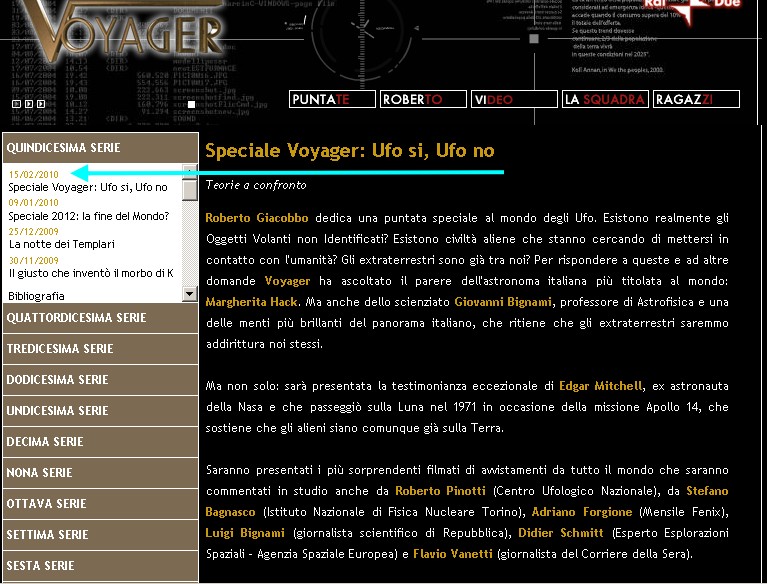Expand the NONA SERIE section
This screenshot has height=584, width=767.
coord(100,472)
